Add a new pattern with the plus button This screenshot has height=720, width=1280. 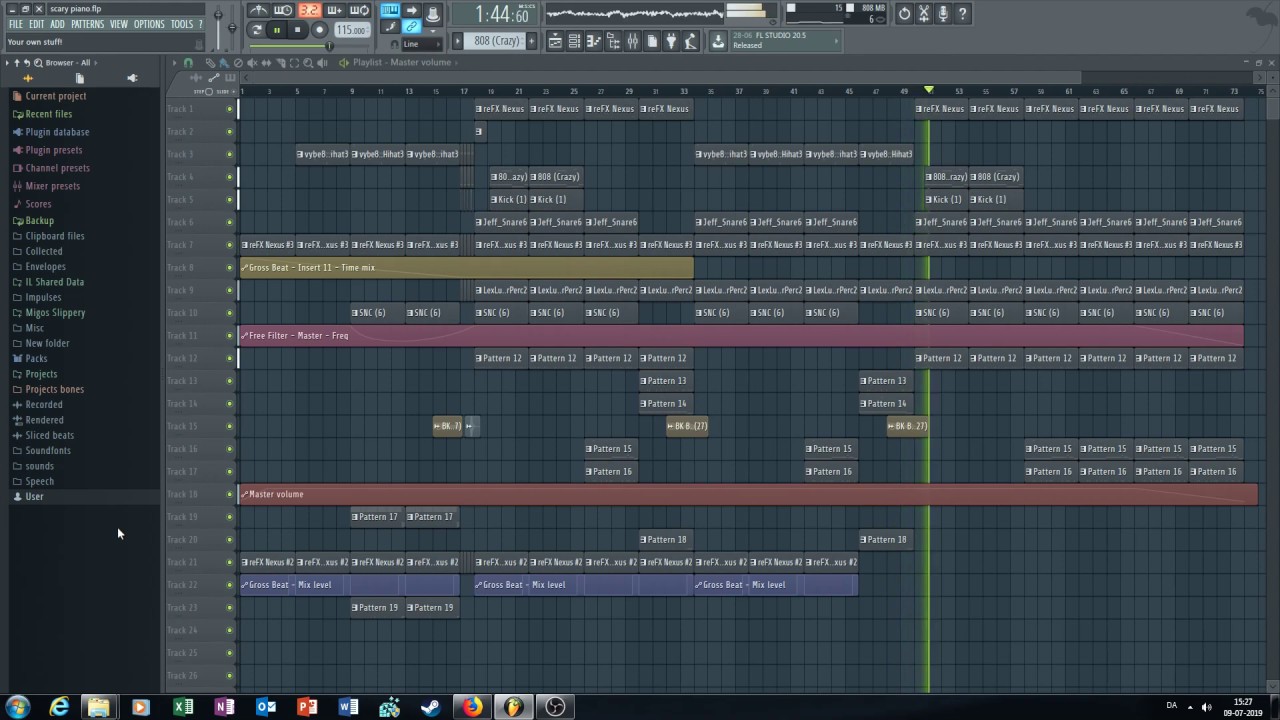pyautogui.click(x=531, y=41)
